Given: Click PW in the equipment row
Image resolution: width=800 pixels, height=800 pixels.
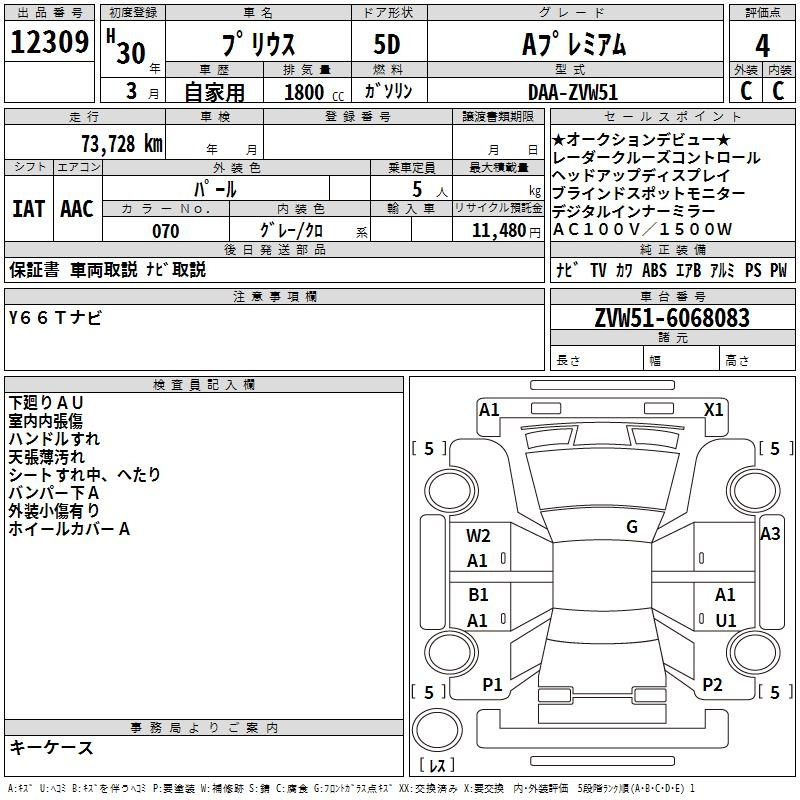Looking at the screenshot, I should pos(779,270).
